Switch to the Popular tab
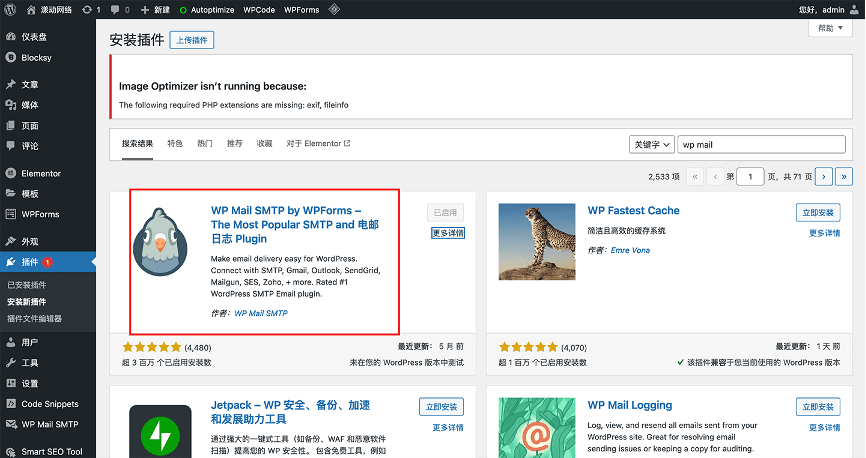866x458 pixels. tap(205, 144)
